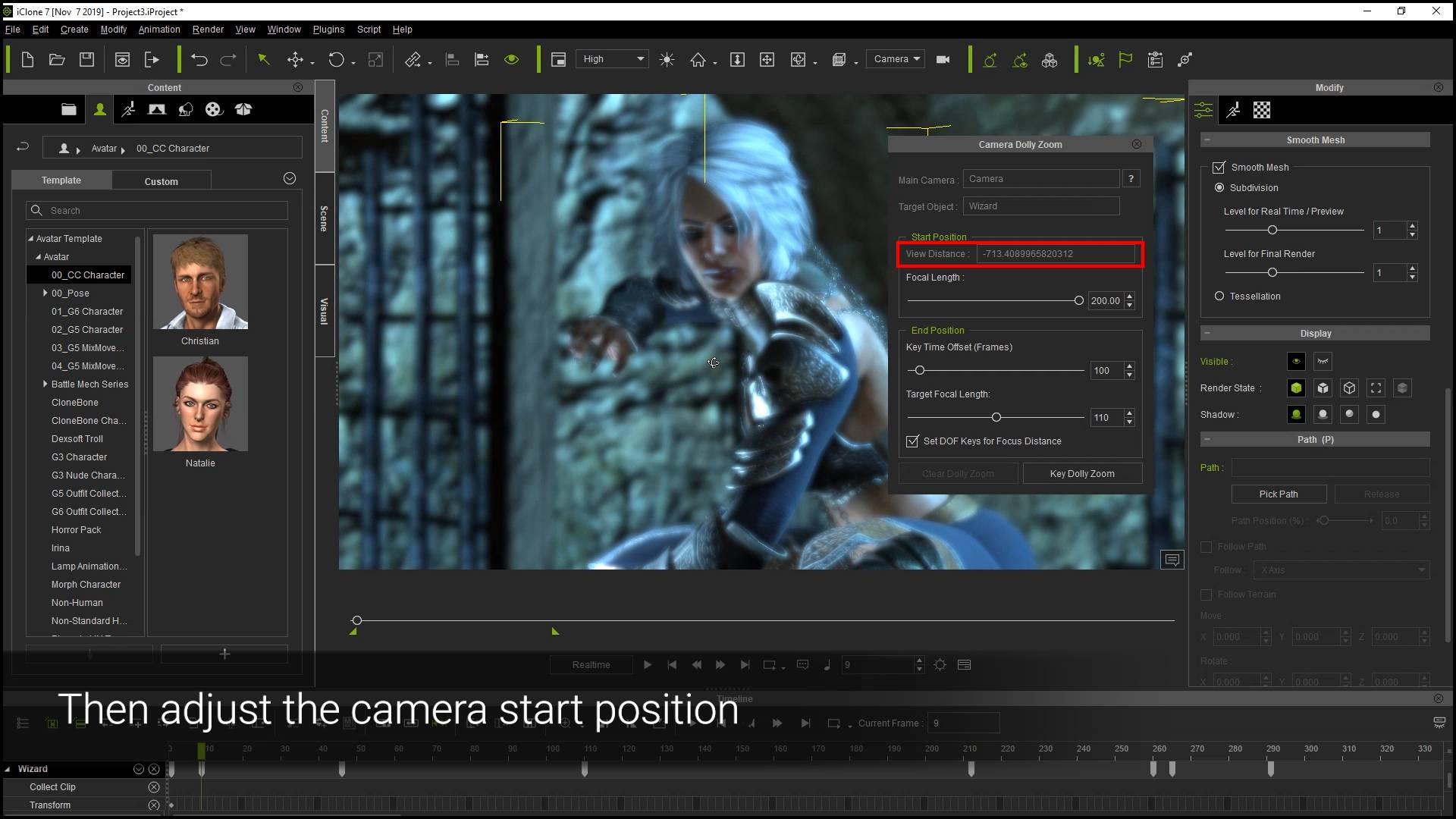
Task: Enable the Tessellation option
Action: pos(1219,296)
